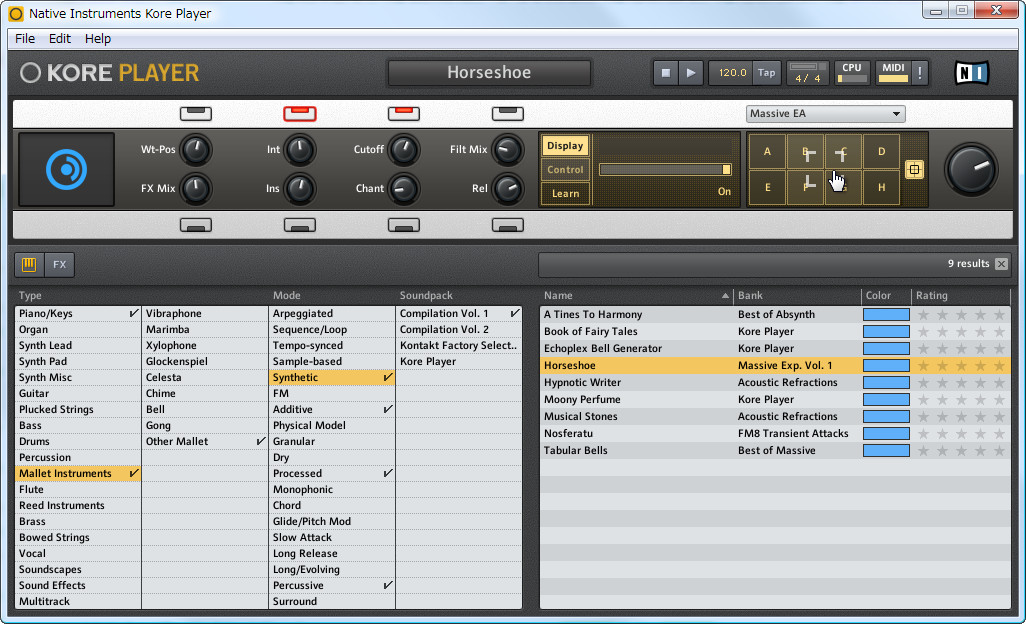Click color swatch for A Tines To Harmony
The width and height of the screenshot is (1026, 624).
pos(886,315)
